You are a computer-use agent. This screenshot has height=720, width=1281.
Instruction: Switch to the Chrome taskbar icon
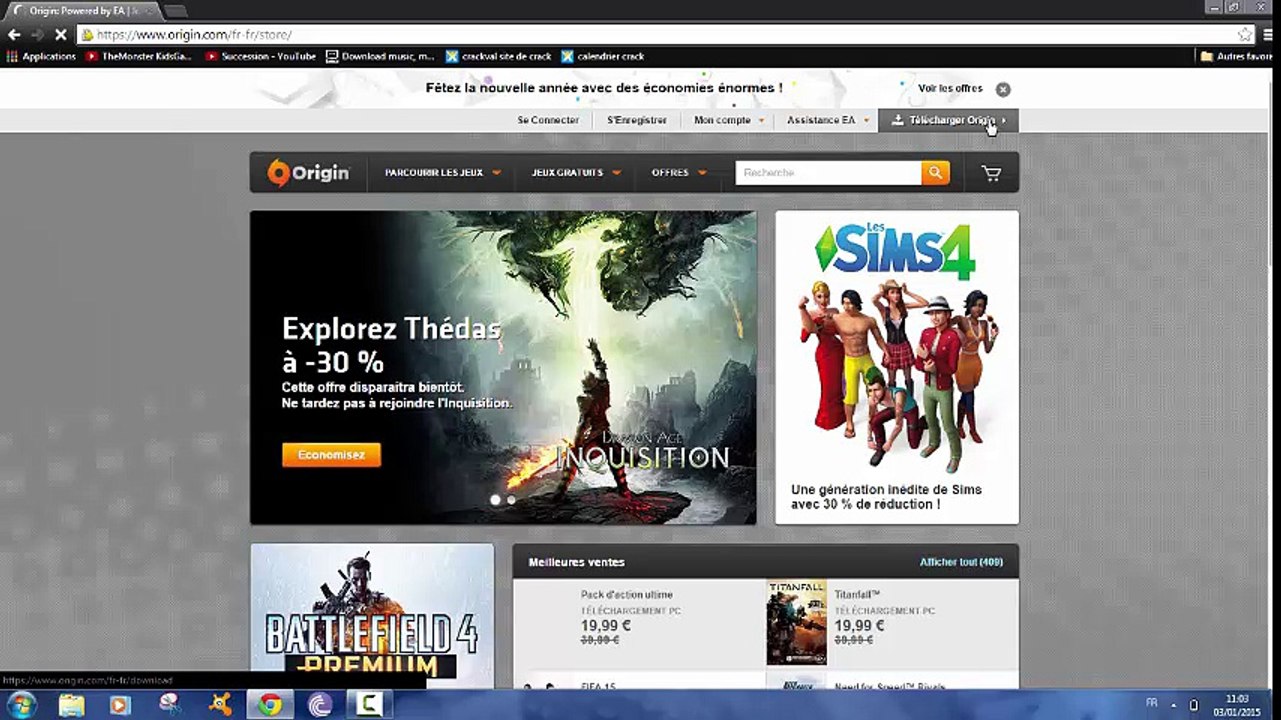[x=270, y=704]
